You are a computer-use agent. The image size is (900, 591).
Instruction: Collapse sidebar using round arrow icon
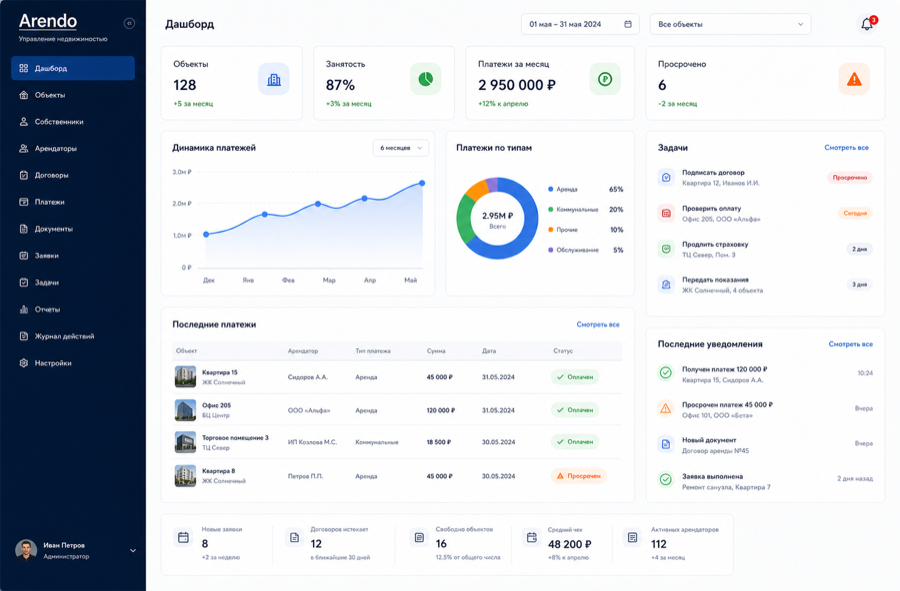[129, 23]
